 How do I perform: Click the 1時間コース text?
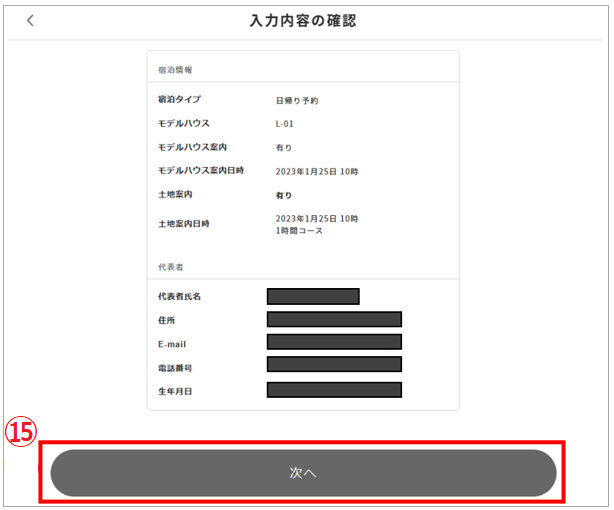coord(299,231)
